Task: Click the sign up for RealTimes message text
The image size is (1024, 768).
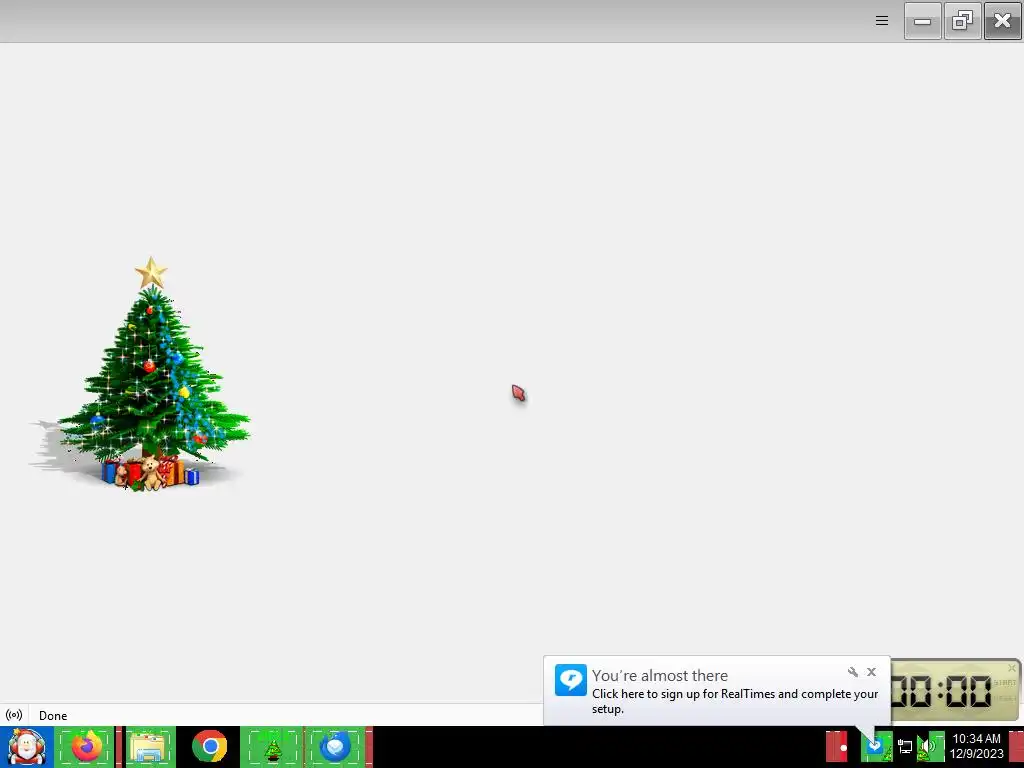Action: pos(735,701)
